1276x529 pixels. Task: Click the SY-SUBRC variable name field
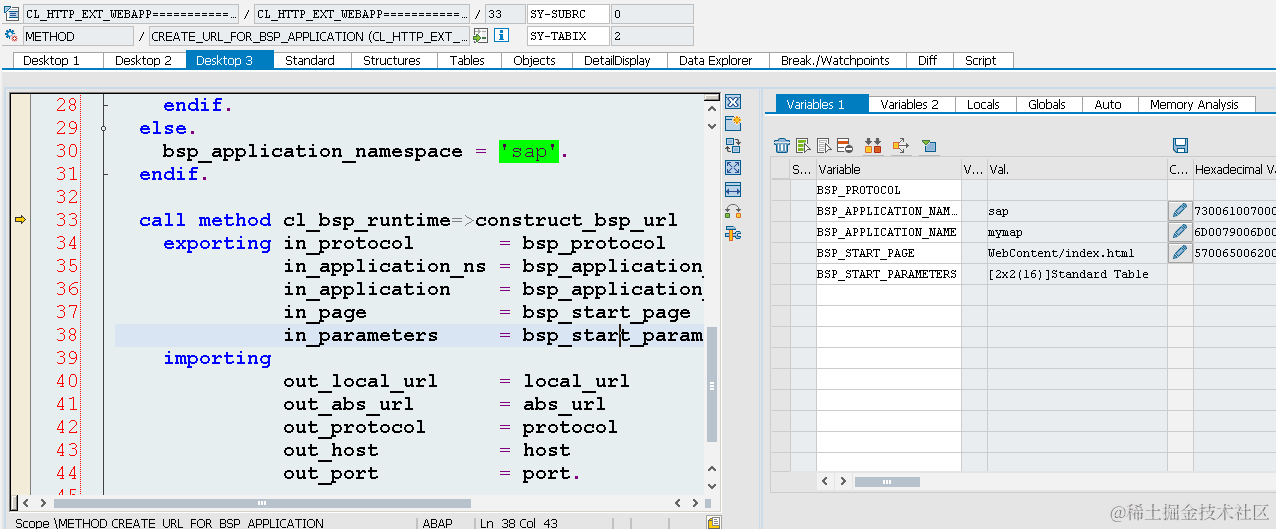click(568, 14)
